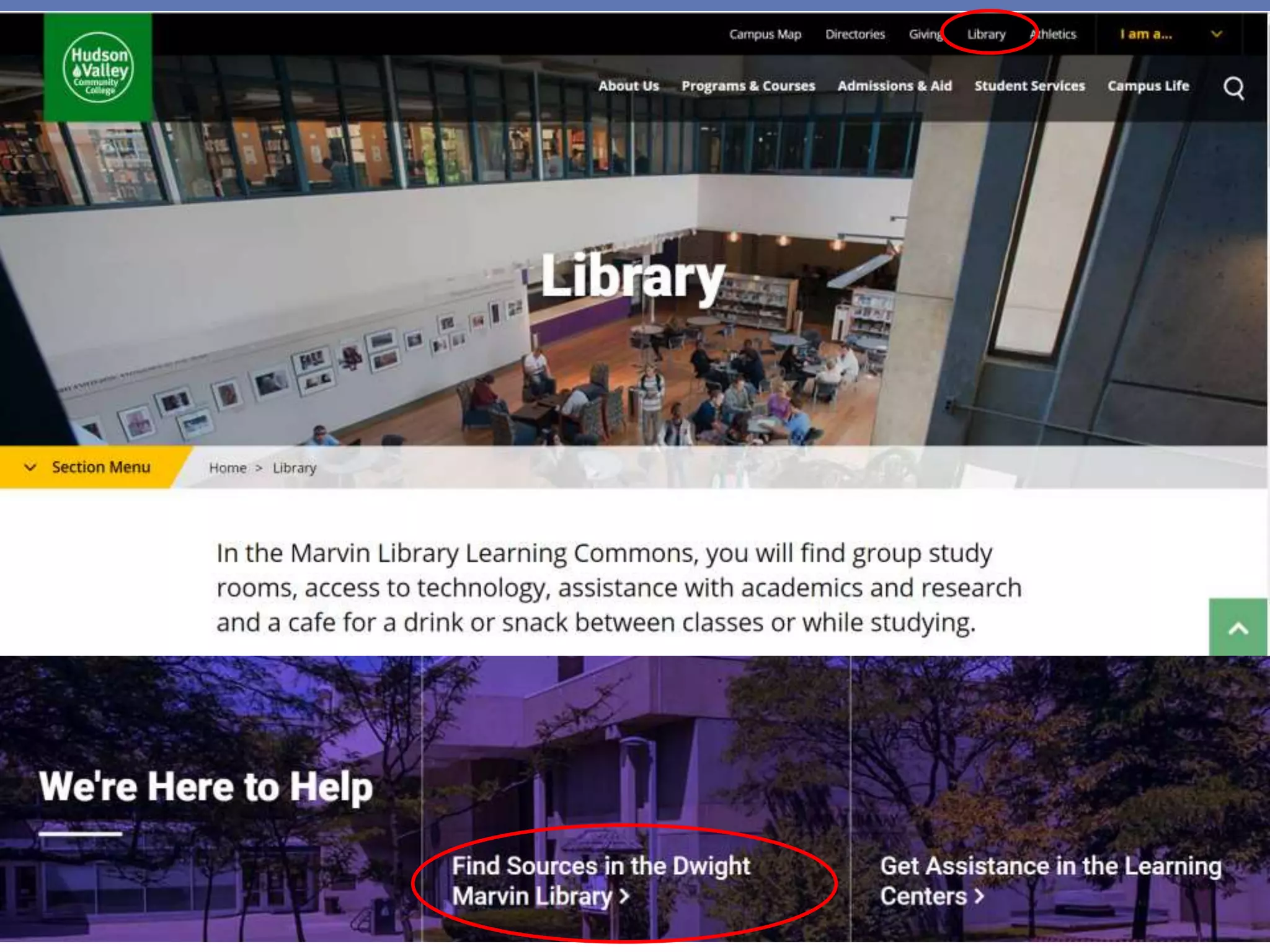
Task: Open the search magnifier icon
Action: coord(1233,88)
